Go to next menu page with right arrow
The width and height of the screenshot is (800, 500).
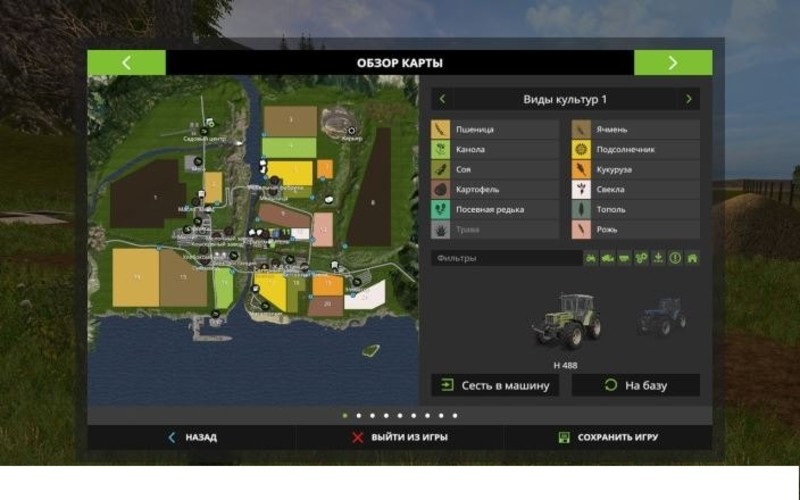pos(673,62)
